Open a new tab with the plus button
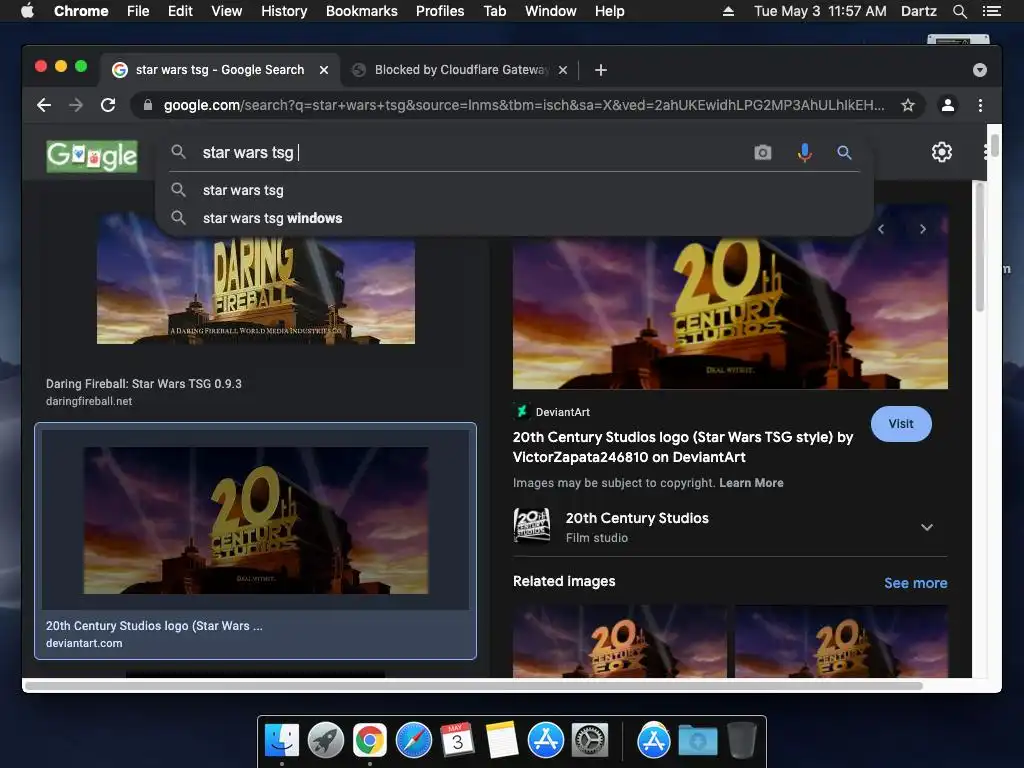This screenshot has width=1024, height=768. [x=601, y=70]
